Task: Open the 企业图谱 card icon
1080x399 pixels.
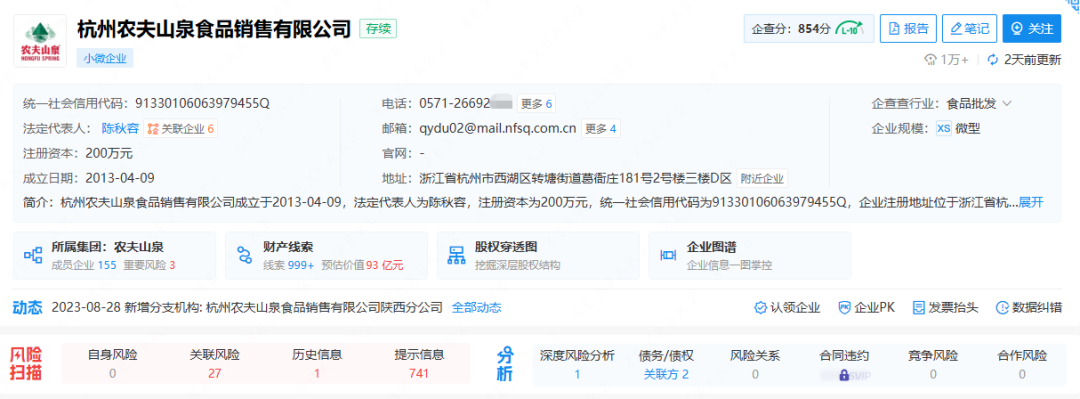Action: tap(668, 256)
